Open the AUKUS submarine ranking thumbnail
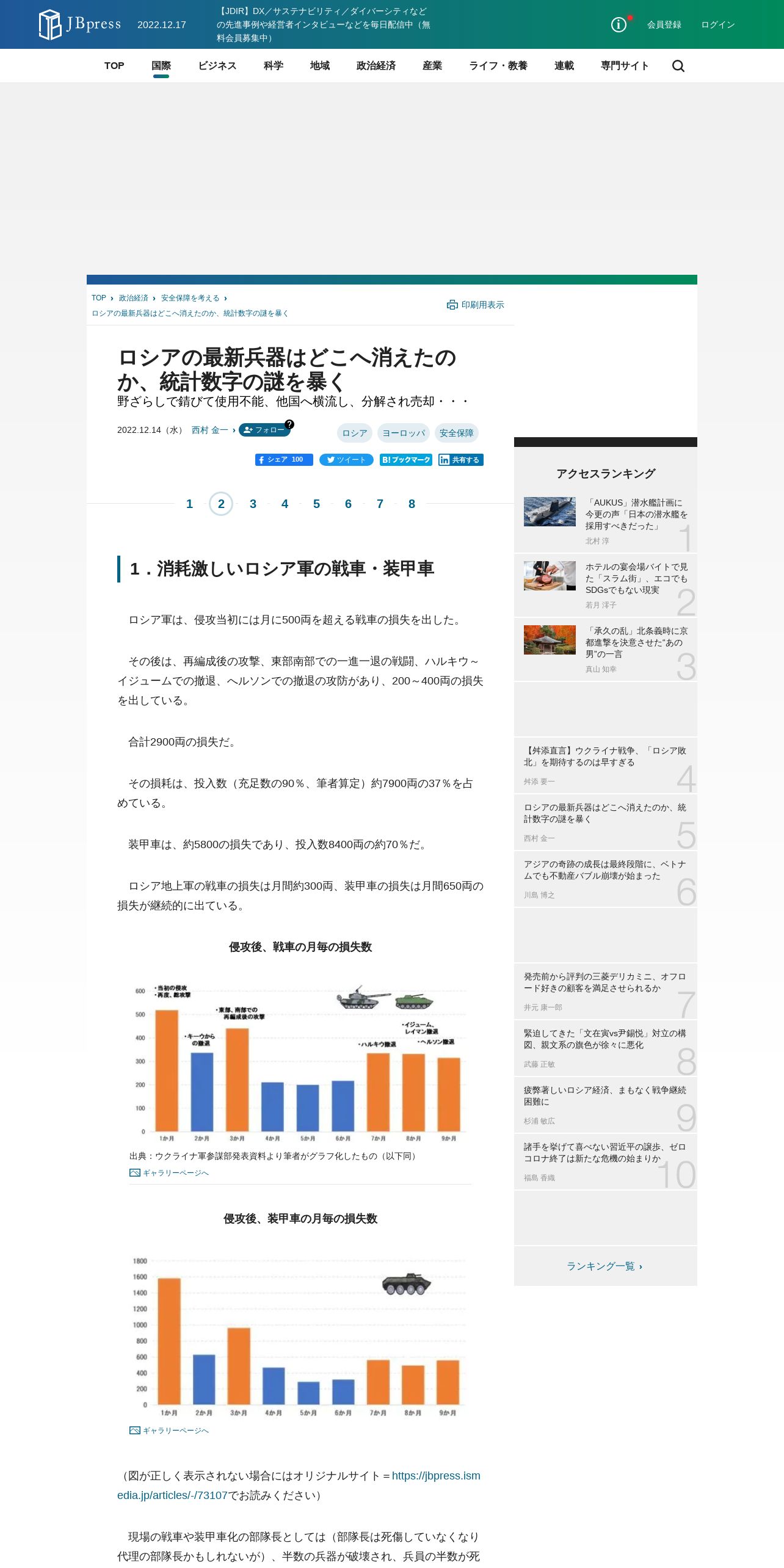 point(550,512)
